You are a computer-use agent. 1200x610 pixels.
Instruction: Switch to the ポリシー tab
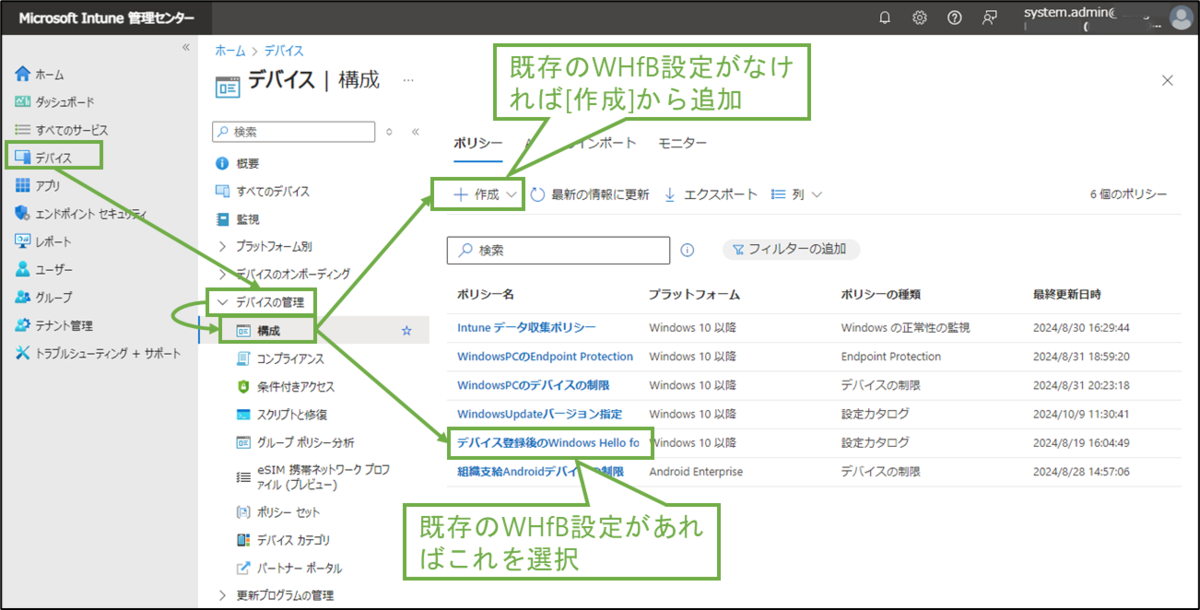[x=478, y=143]
